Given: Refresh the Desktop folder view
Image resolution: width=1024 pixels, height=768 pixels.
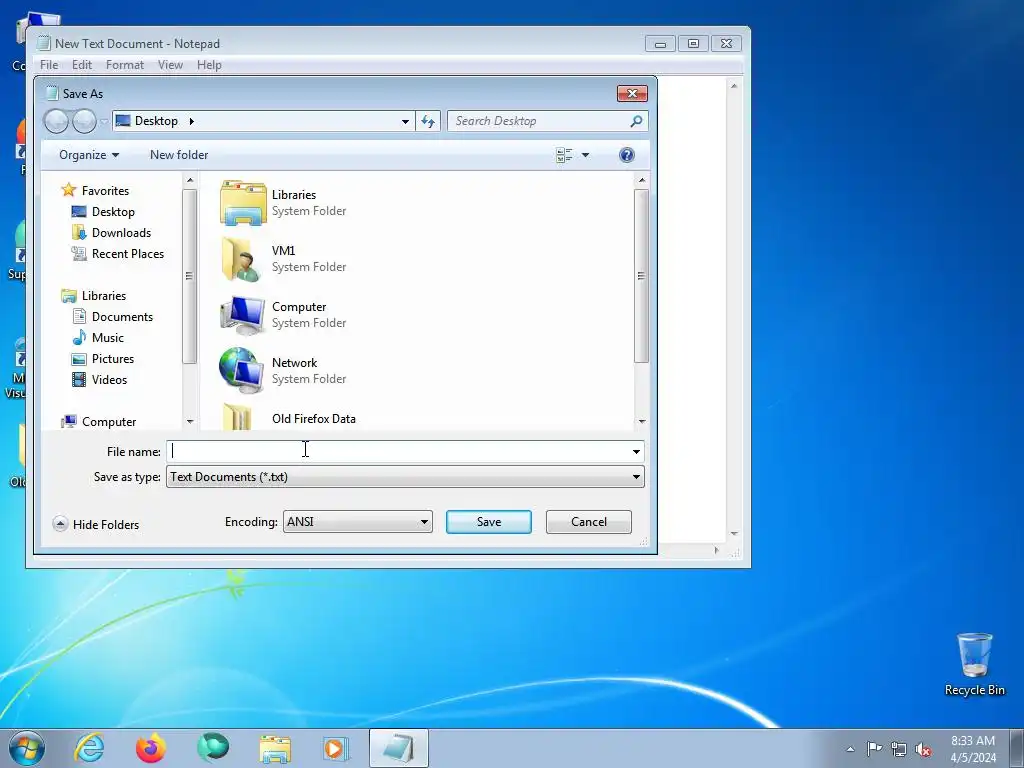Looking at the screenshot, I should tap(428, 121).
